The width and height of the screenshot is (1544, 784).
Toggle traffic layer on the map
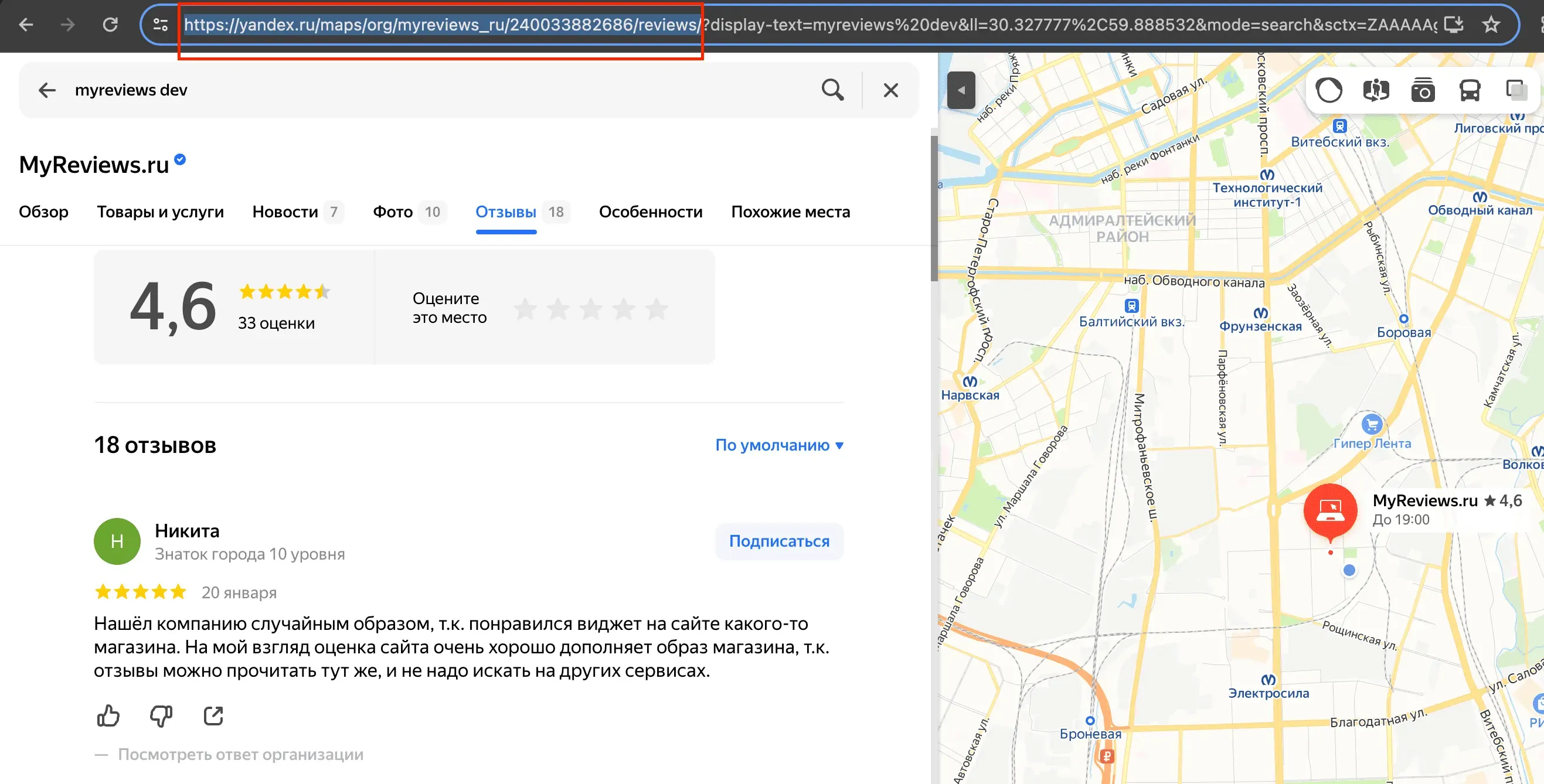[x=1329, y=90]
